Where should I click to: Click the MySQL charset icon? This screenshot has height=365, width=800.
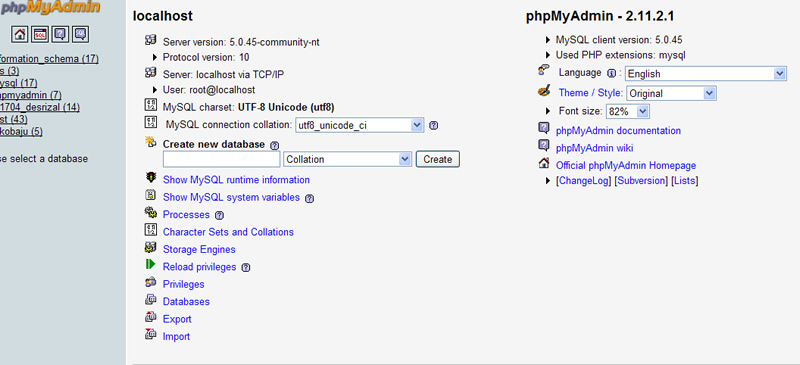tap(151, 106)
